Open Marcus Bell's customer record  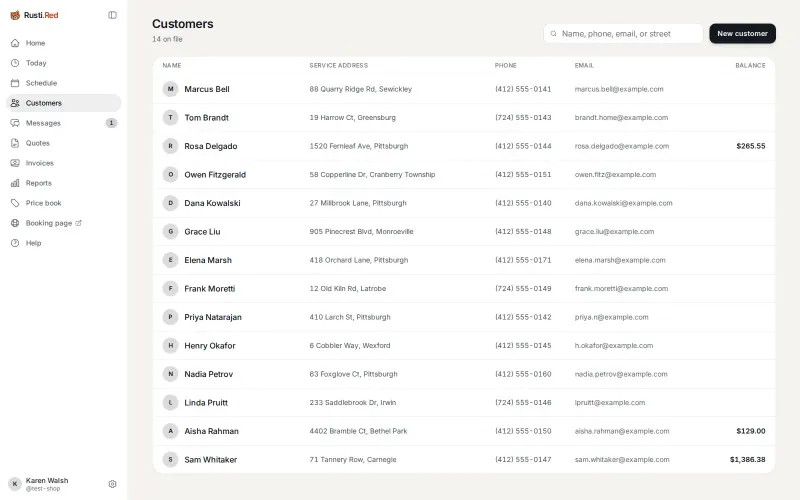[x=464, y=89]
